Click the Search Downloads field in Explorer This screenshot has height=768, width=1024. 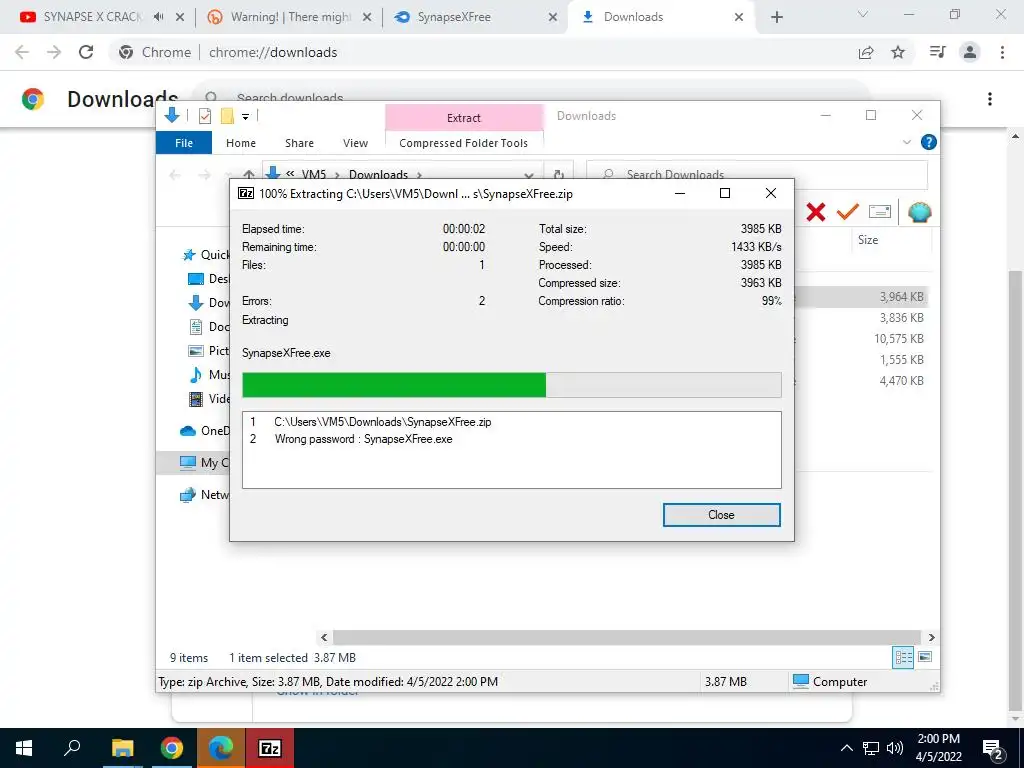[x=757, y=174]
